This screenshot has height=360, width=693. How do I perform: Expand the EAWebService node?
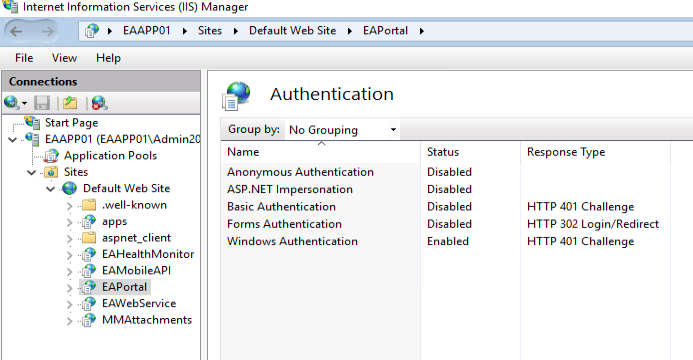point(70,304)
